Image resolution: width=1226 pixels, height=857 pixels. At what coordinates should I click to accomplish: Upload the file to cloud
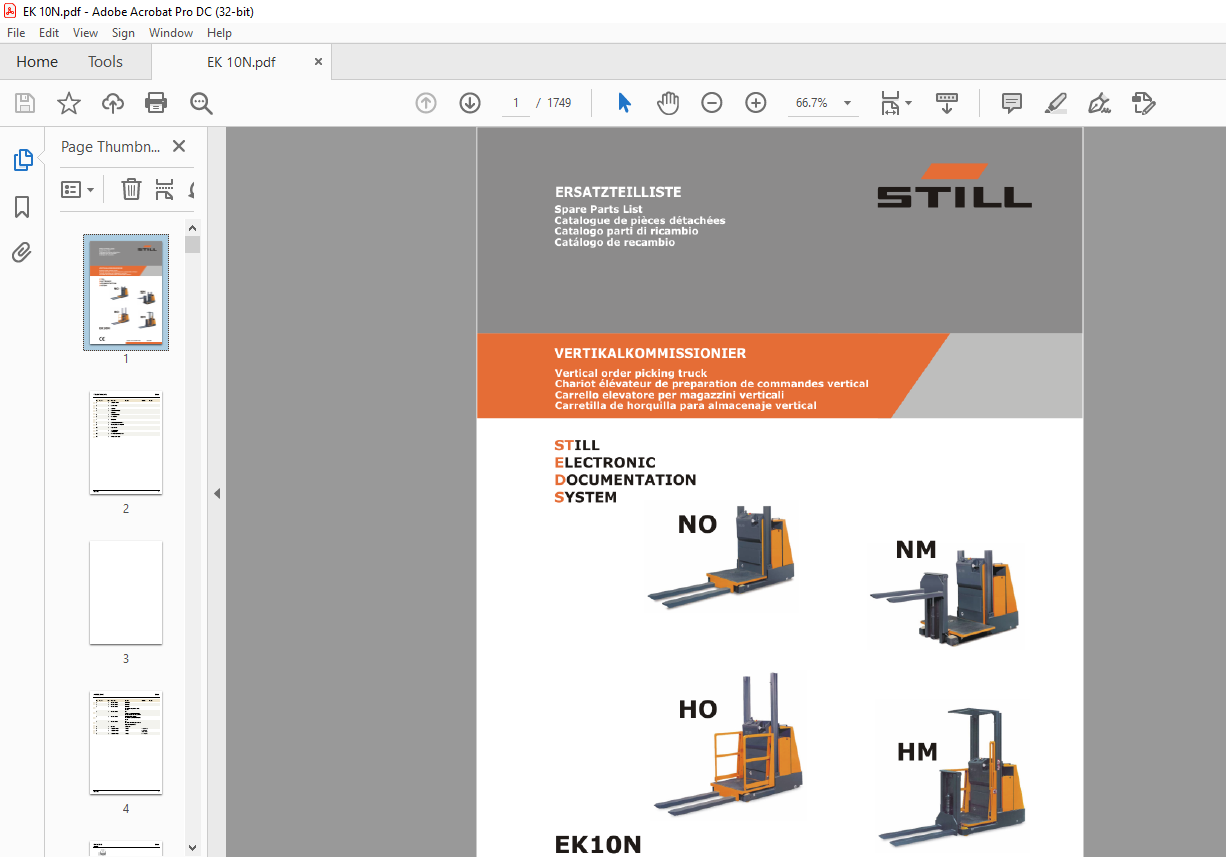click(x=113, y=103)
